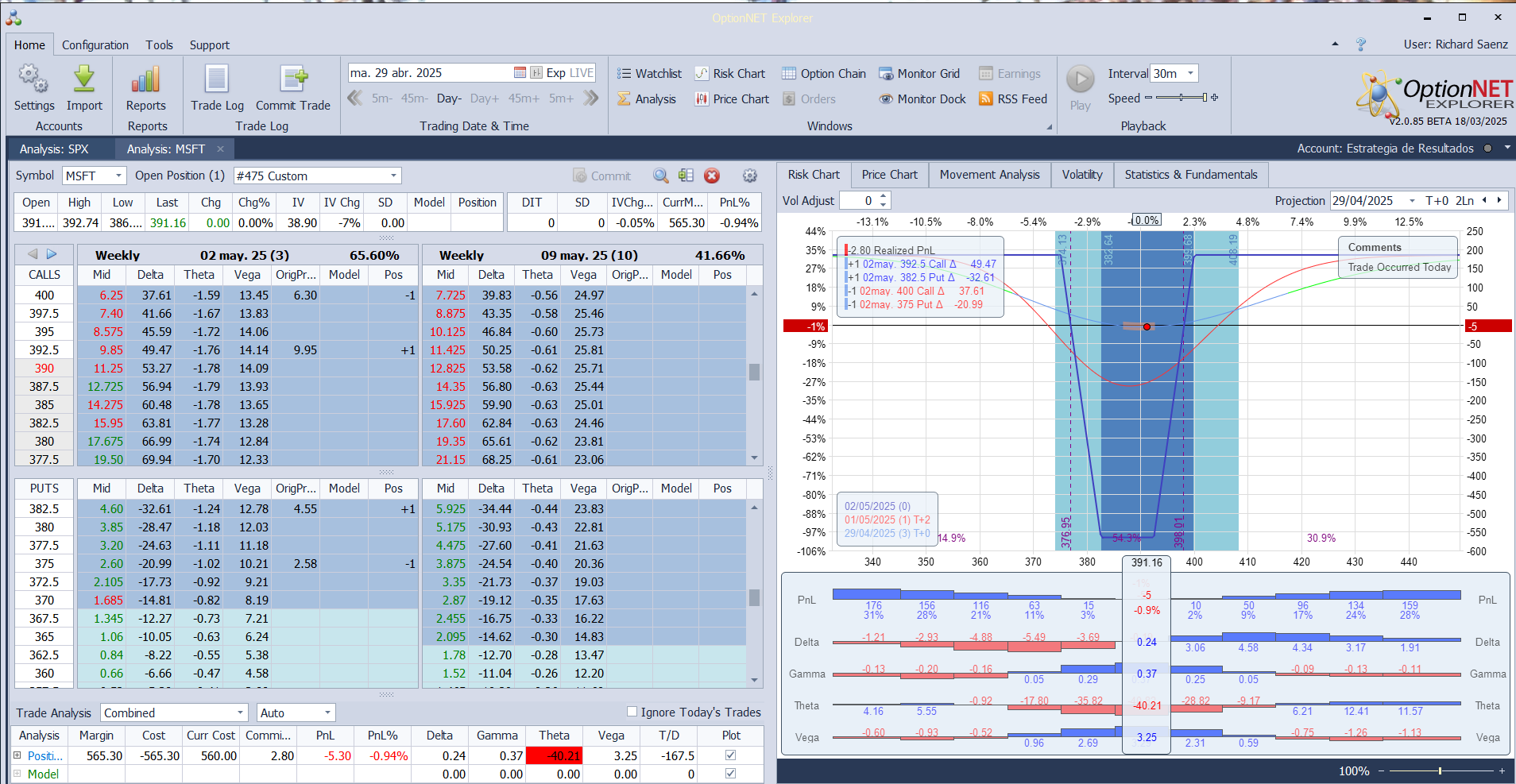Click the Day+ time step button
This screenshot has height=784, width=1516.
[484, 98]
